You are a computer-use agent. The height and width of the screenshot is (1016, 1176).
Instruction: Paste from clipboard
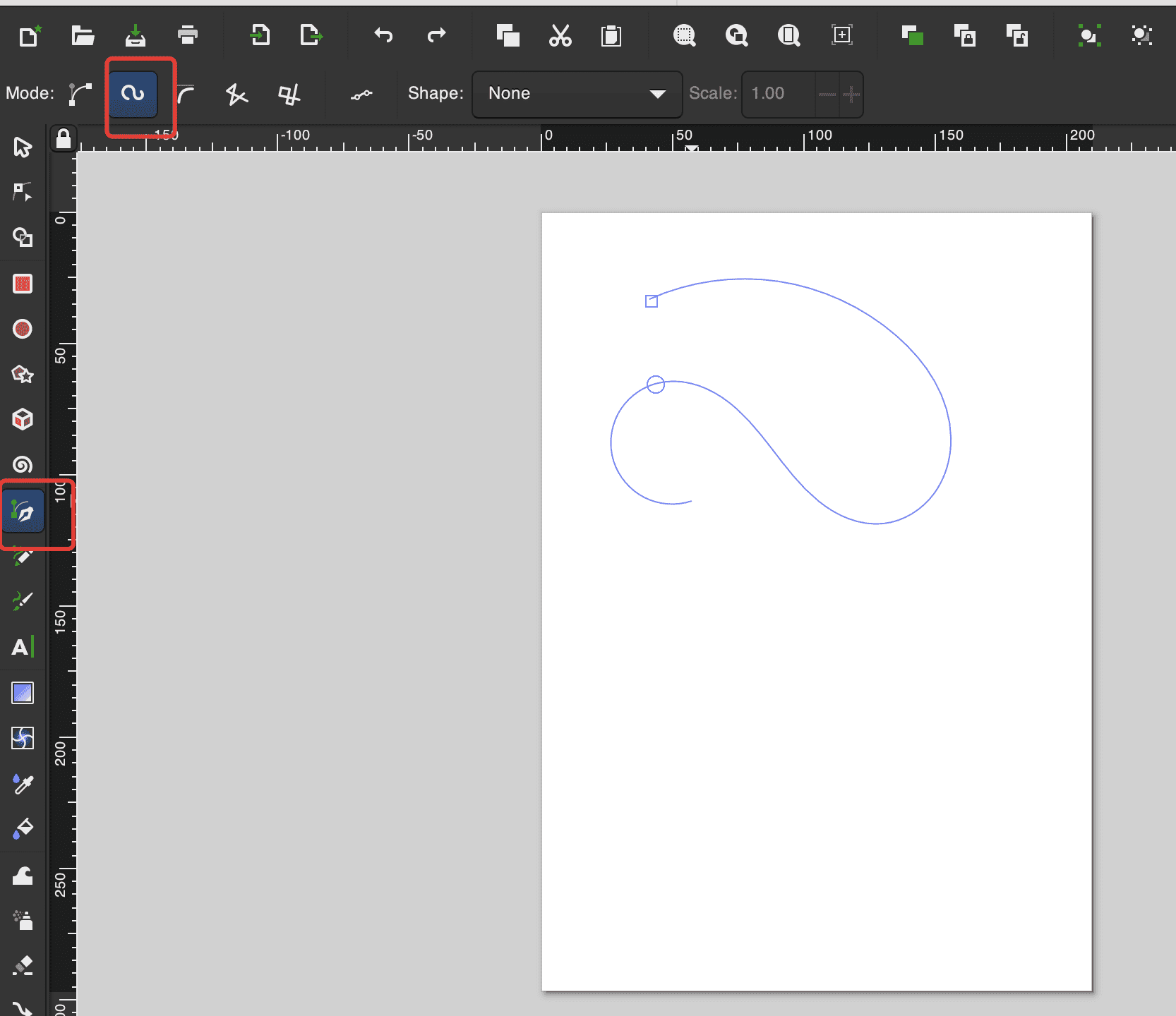(x=611, y=35)
